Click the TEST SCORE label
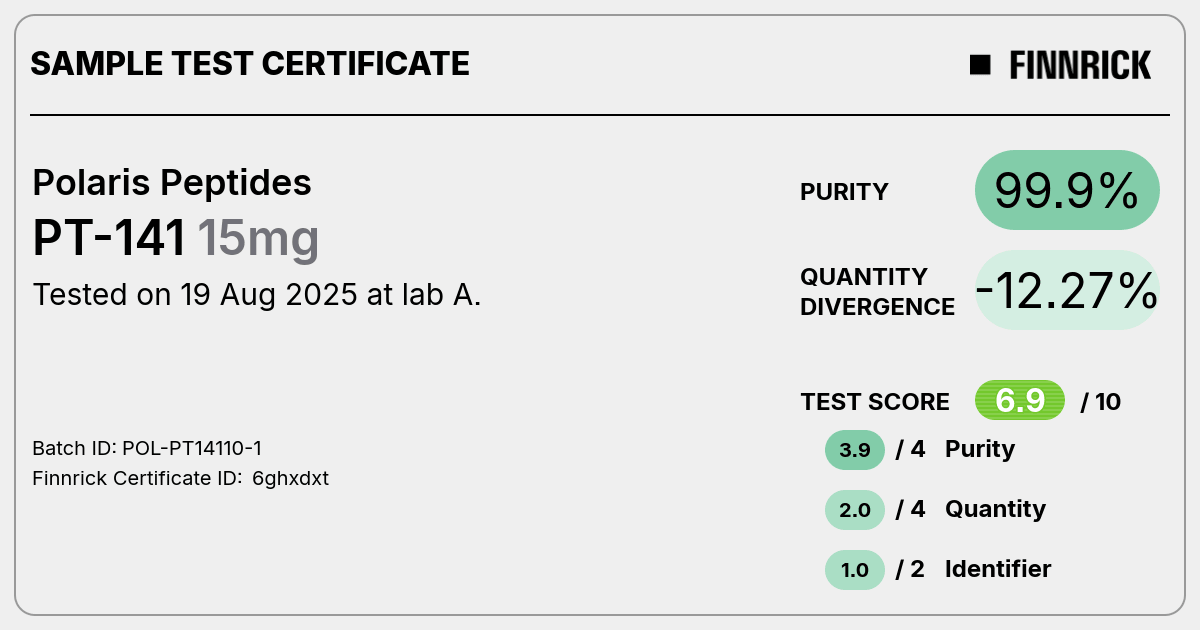 click(875, 402)
